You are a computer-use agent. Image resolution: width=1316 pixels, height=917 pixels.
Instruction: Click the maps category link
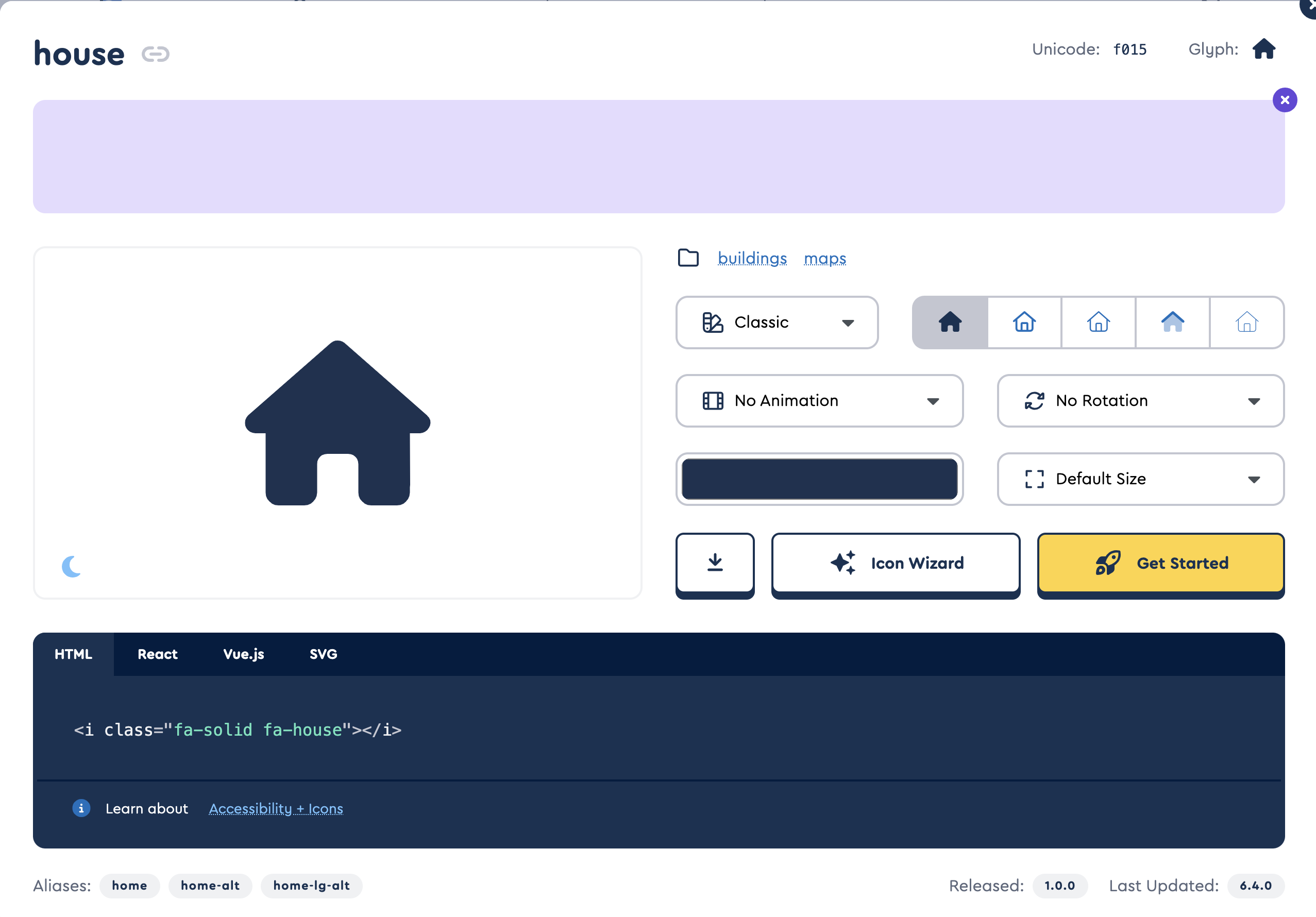point(826,258)
